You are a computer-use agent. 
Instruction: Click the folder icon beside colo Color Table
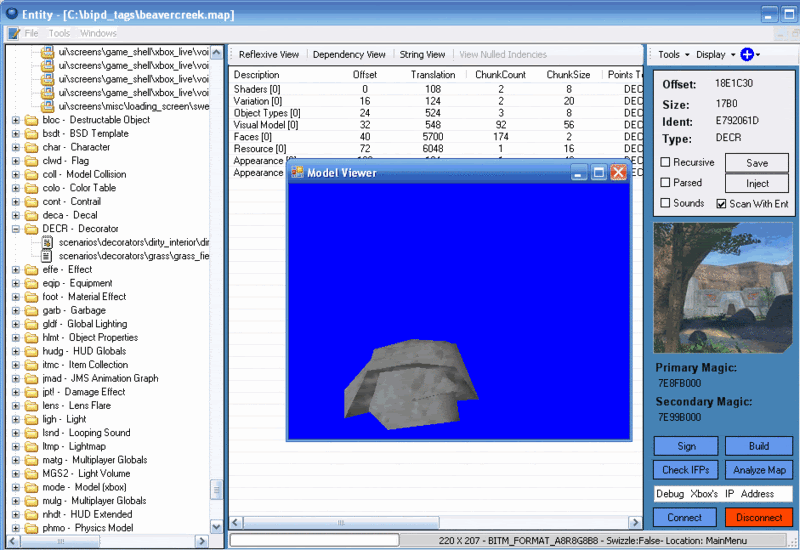pos(32,188)
